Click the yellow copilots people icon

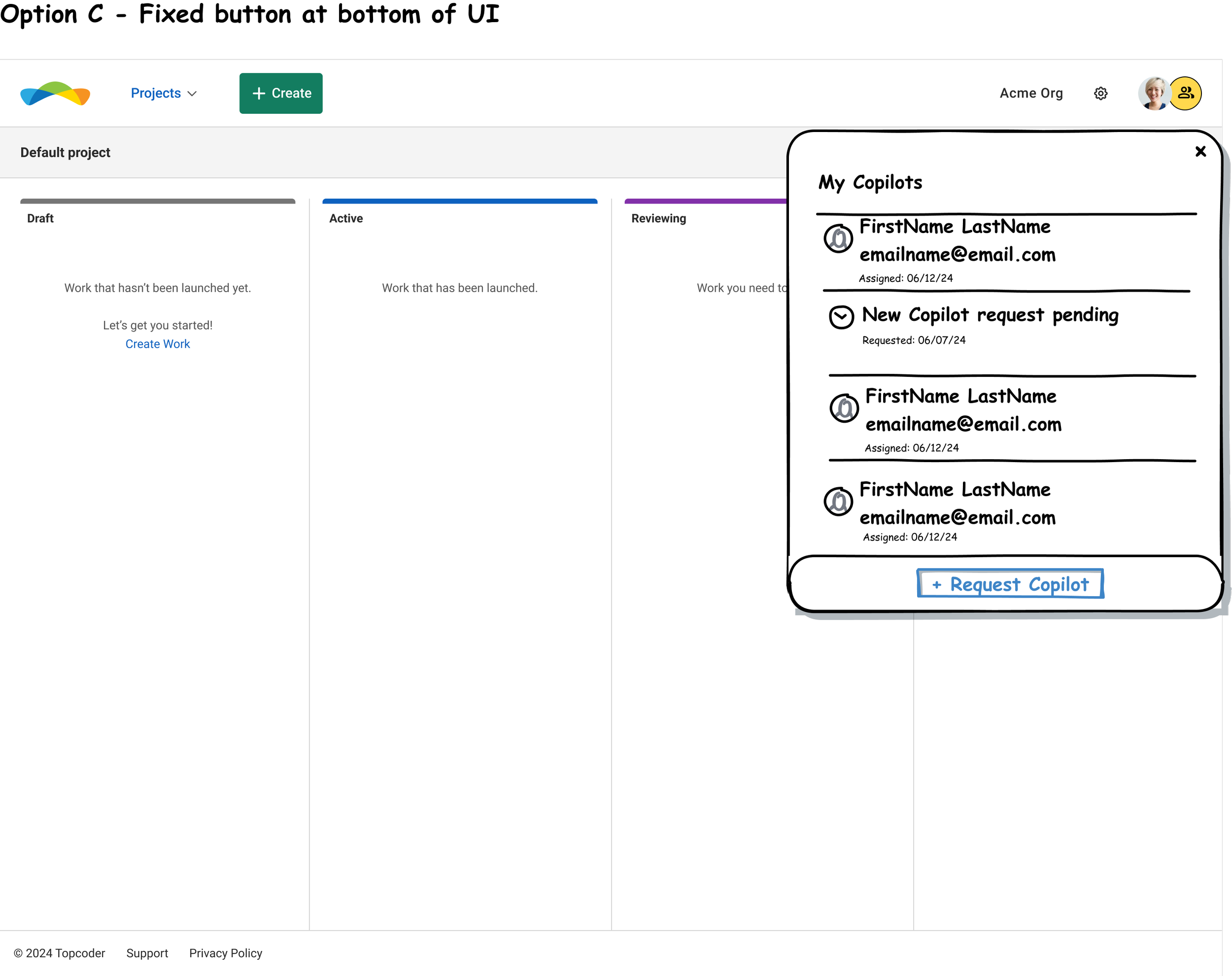click(1186, 93)
